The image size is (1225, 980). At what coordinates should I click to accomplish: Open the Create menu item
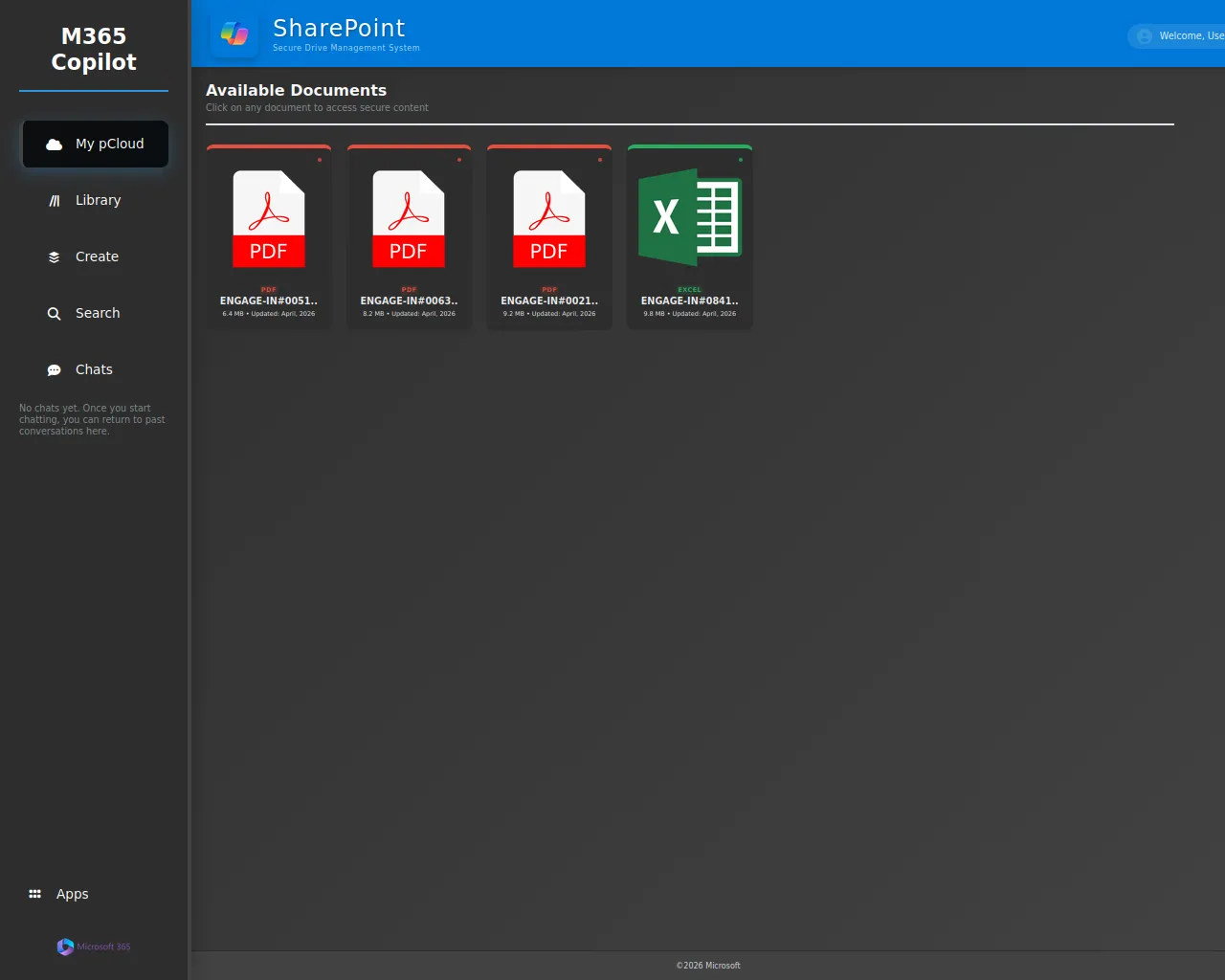pyautogui.click(x=96, y=256)
